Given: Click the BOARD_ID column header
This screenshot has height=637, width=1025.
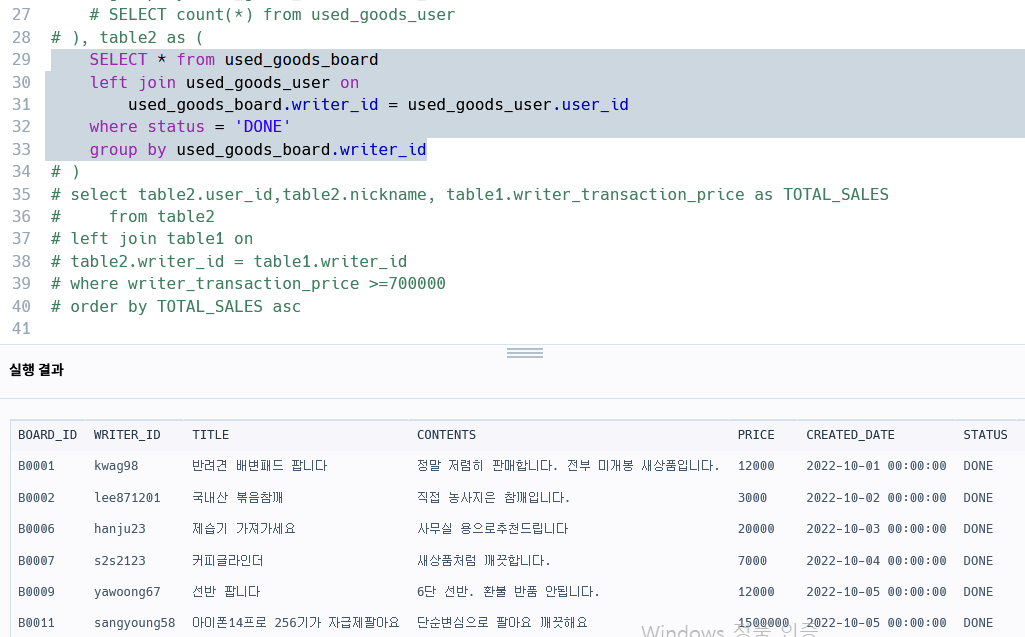Looking at the screenshot, I should point(47,435).
